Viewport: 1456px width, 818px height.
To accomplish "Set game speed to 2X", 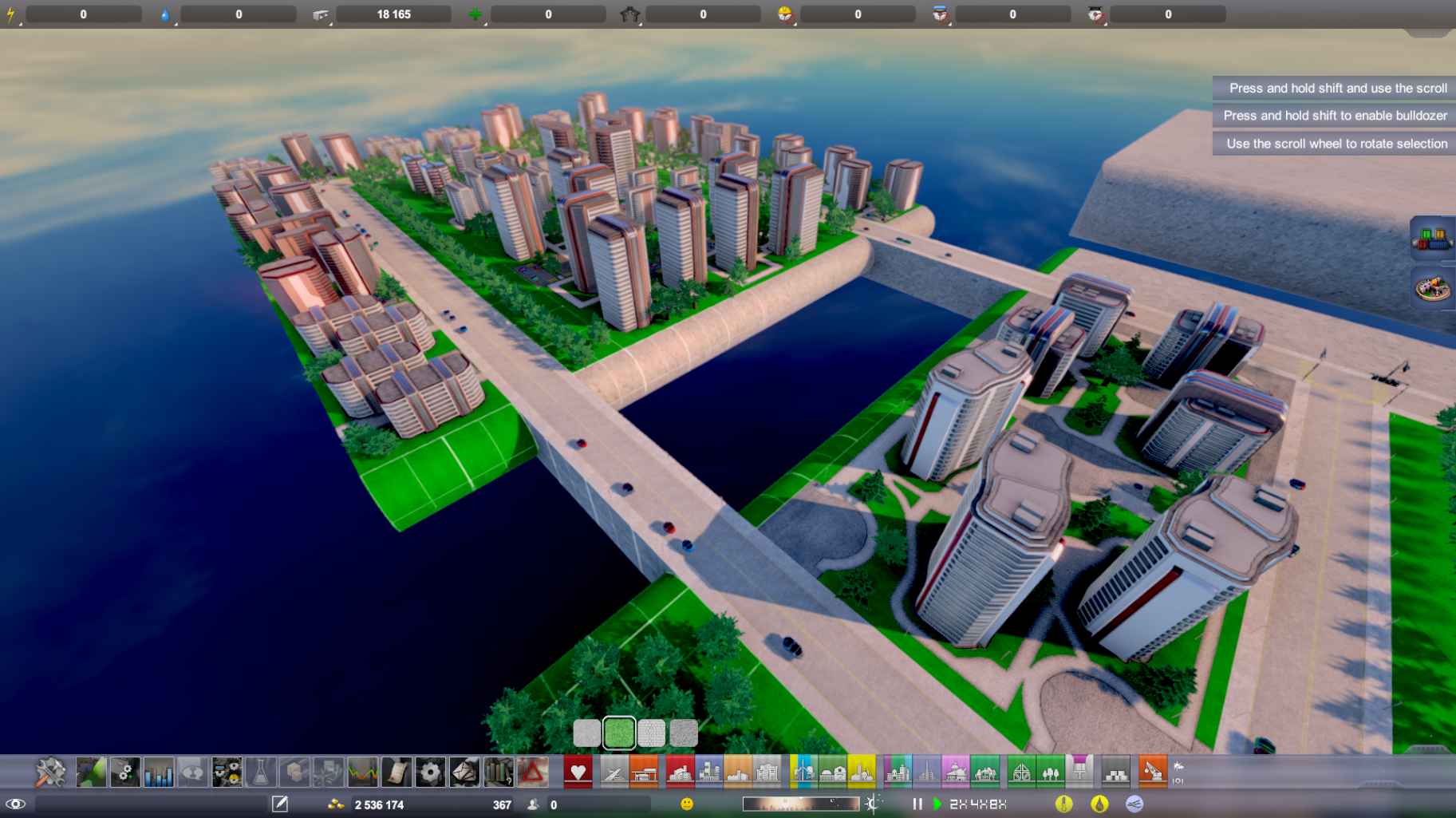I will (958, 804).
